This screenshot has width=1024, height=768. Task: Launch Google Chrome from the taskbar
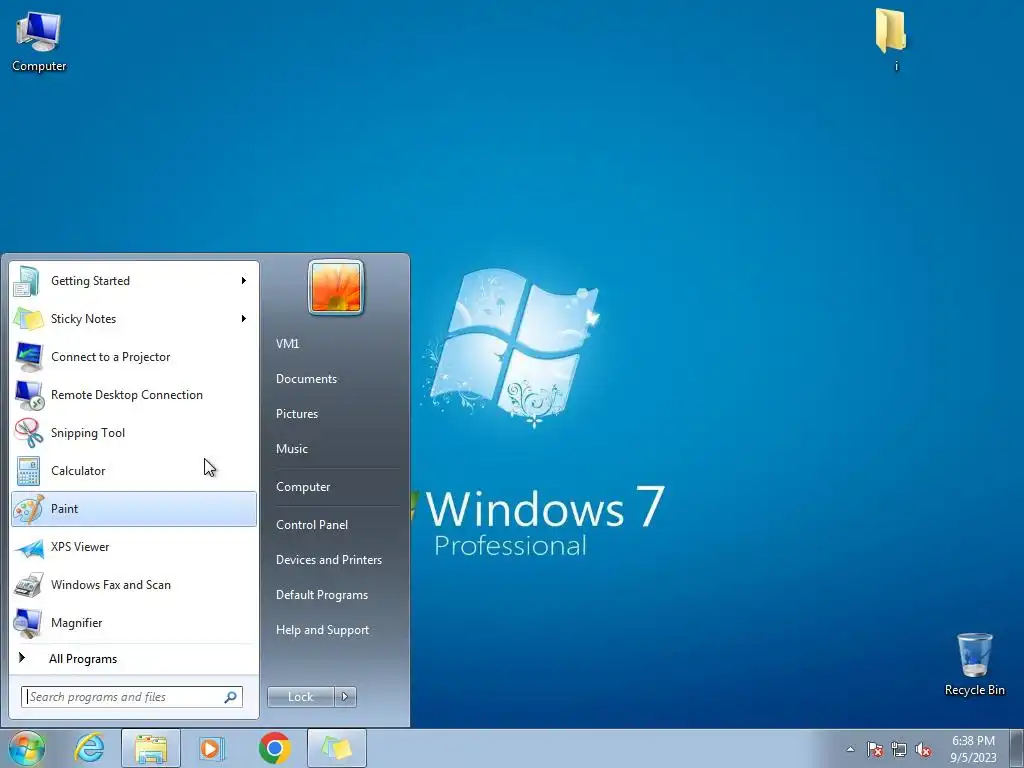[x=275, y=748]
